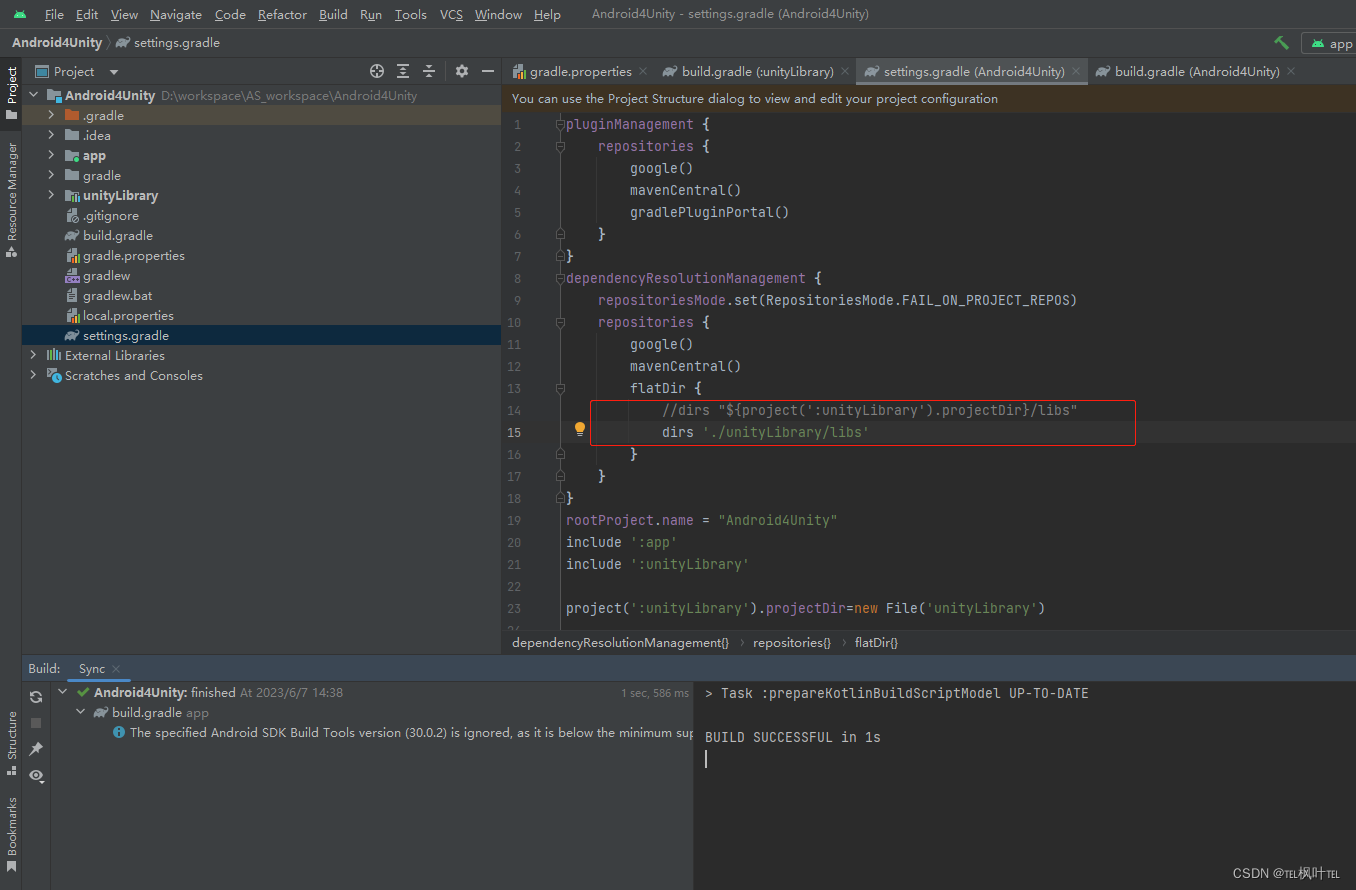The width and height of the screenshot is (1356, 890).
Task: Expand Scratches and Consoles node
Action: 33,375
